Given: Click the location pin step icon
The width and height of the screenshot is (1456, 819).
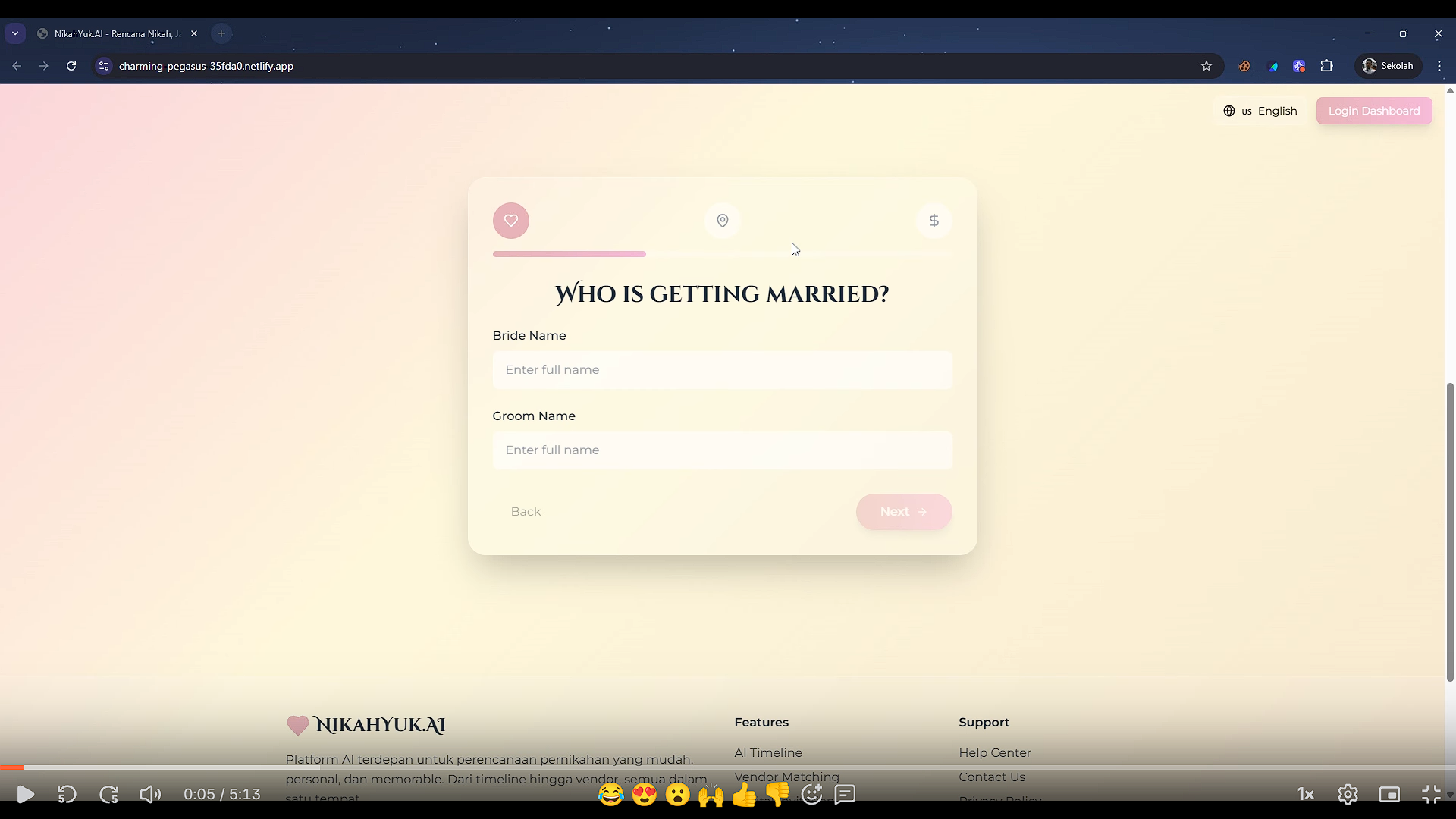Looking at the screenshot, I should coord(722,221).
